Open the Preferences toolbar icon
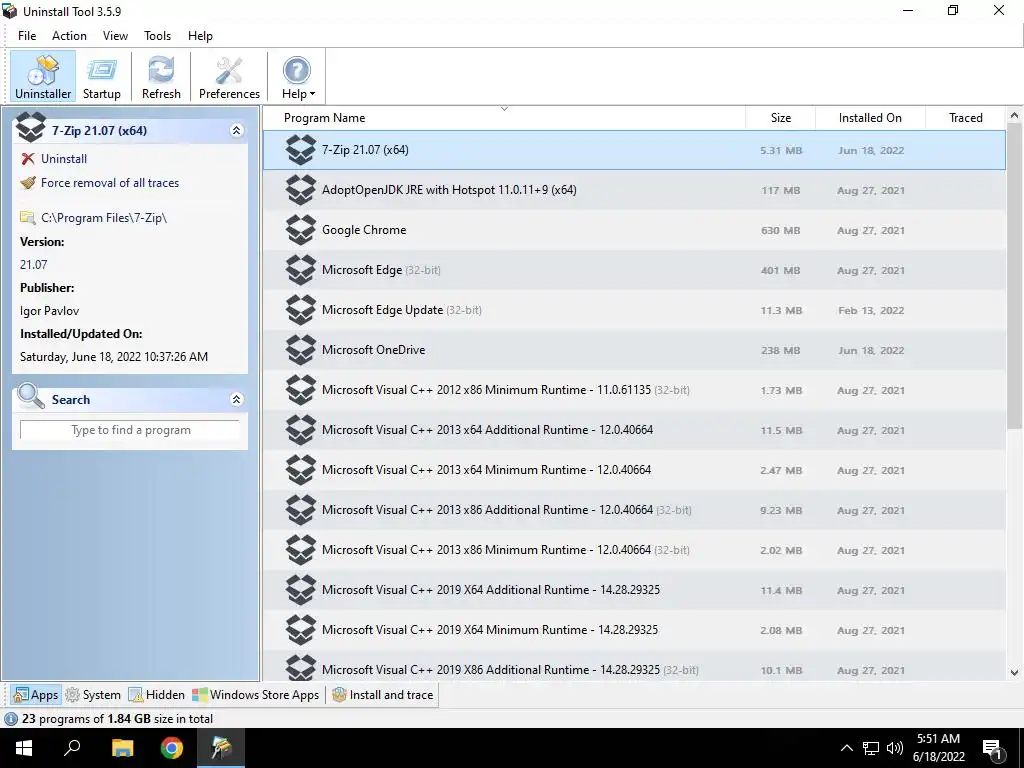 coord(229,77)
